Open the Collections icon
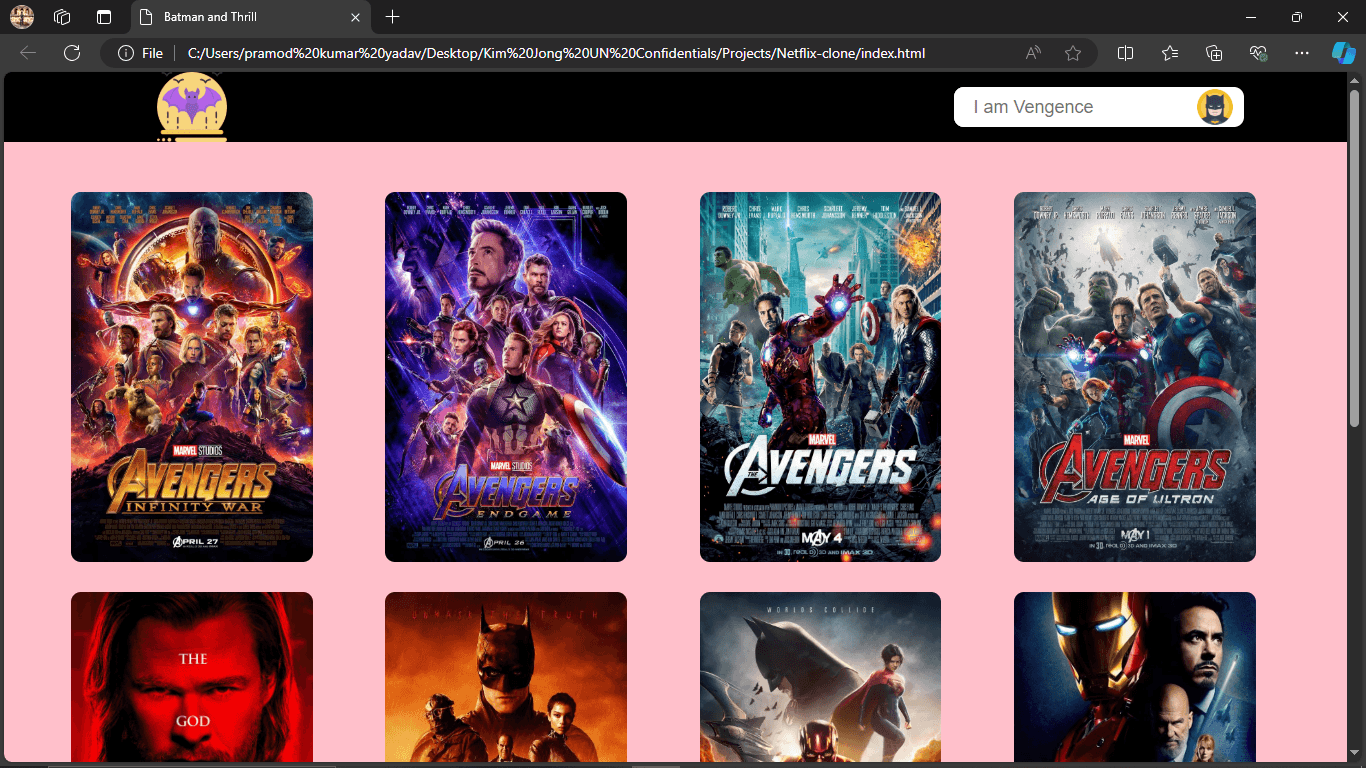 click(x=1214, y=53)
